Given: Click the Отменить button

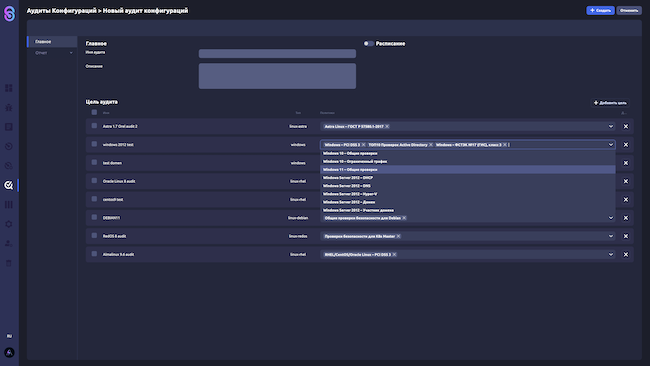Looking at the screenshot, I should click(629, 10).
